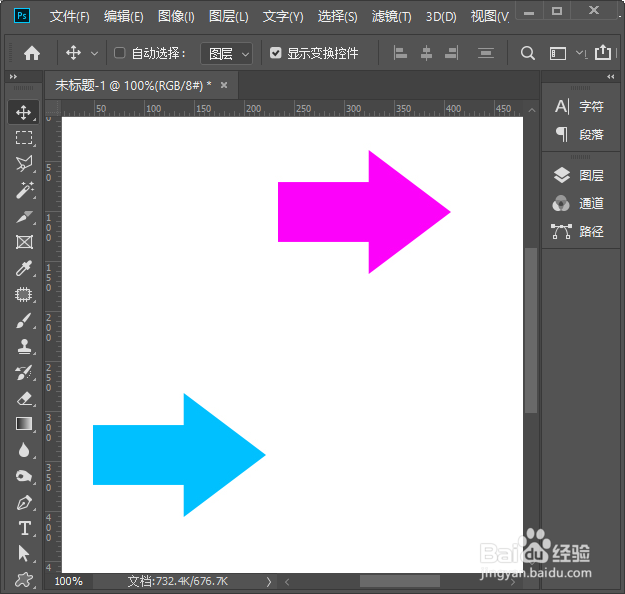Click the Photoshop Ps logo icon
This screenshot has width=625, height=594.
[22, 16]
